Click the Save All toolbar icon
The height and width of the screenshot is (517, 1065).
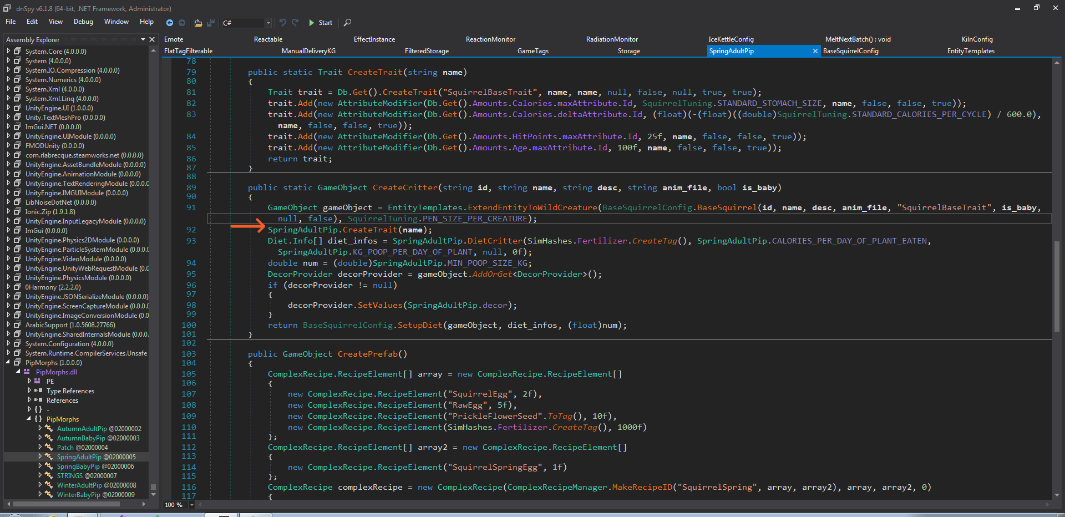pyautogui.click(x=211, y=22)
